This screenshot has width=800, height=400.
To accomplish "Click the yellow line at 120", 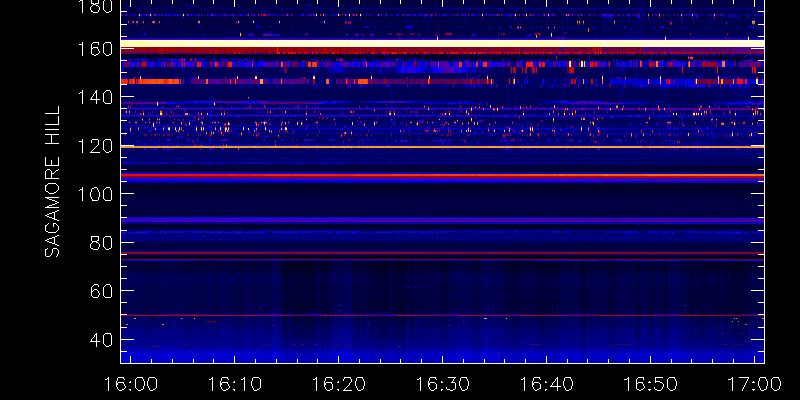I will click(442, 147).
